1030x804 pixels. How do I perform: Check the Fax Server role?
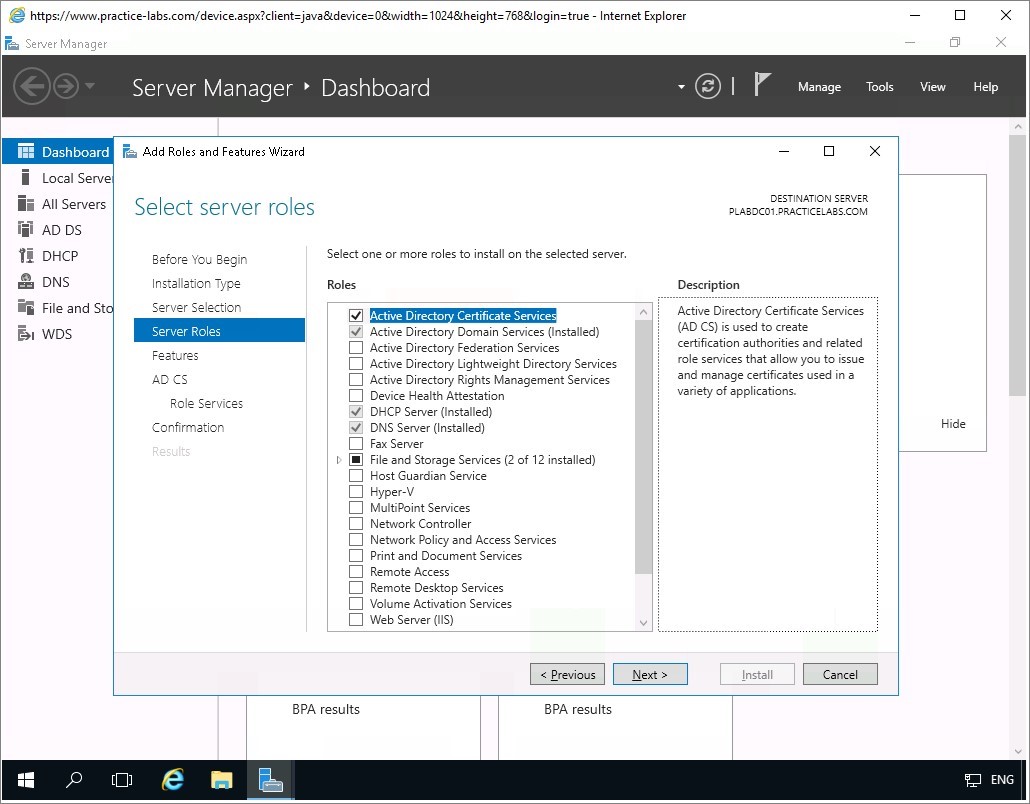[356, 443]
